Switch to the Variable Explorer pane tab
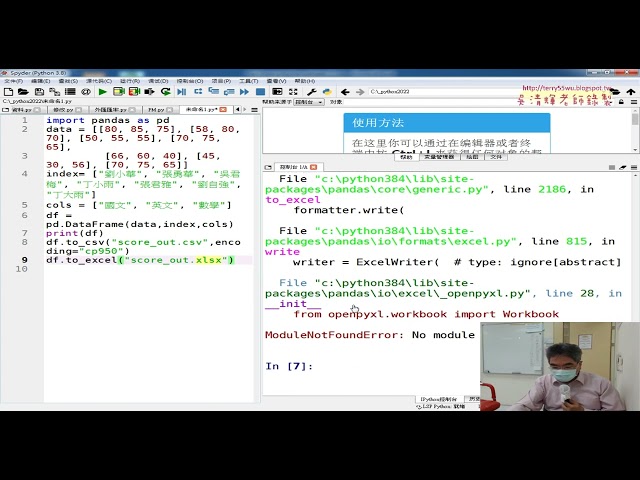The image size is (640, 480). tap(439, 157)
